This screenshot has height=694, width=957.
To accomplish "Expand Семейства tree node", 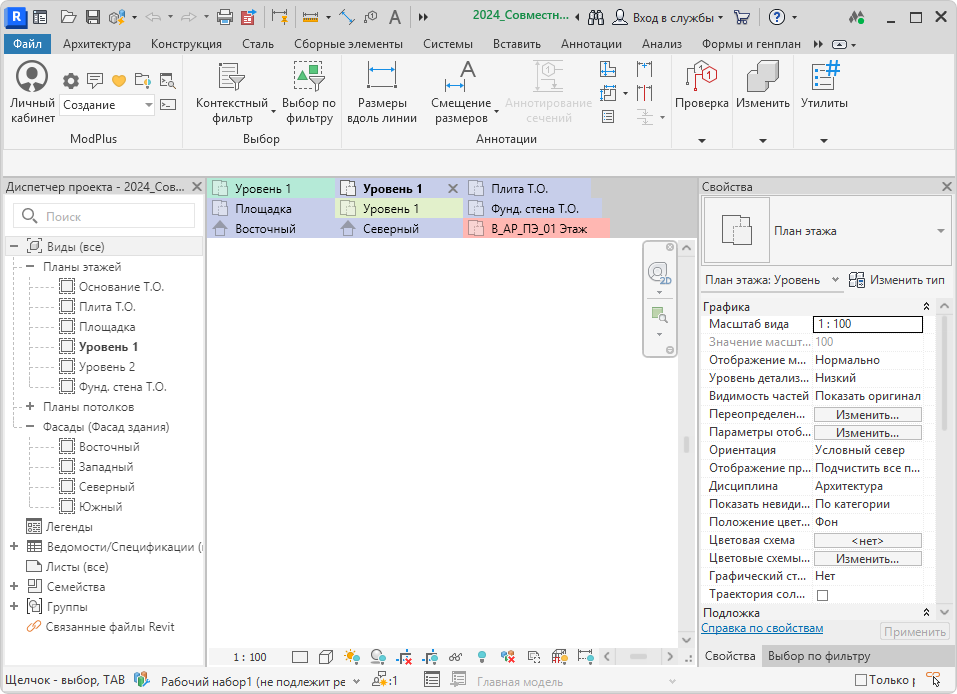I will pyautogui.click(x=13, y=587).
